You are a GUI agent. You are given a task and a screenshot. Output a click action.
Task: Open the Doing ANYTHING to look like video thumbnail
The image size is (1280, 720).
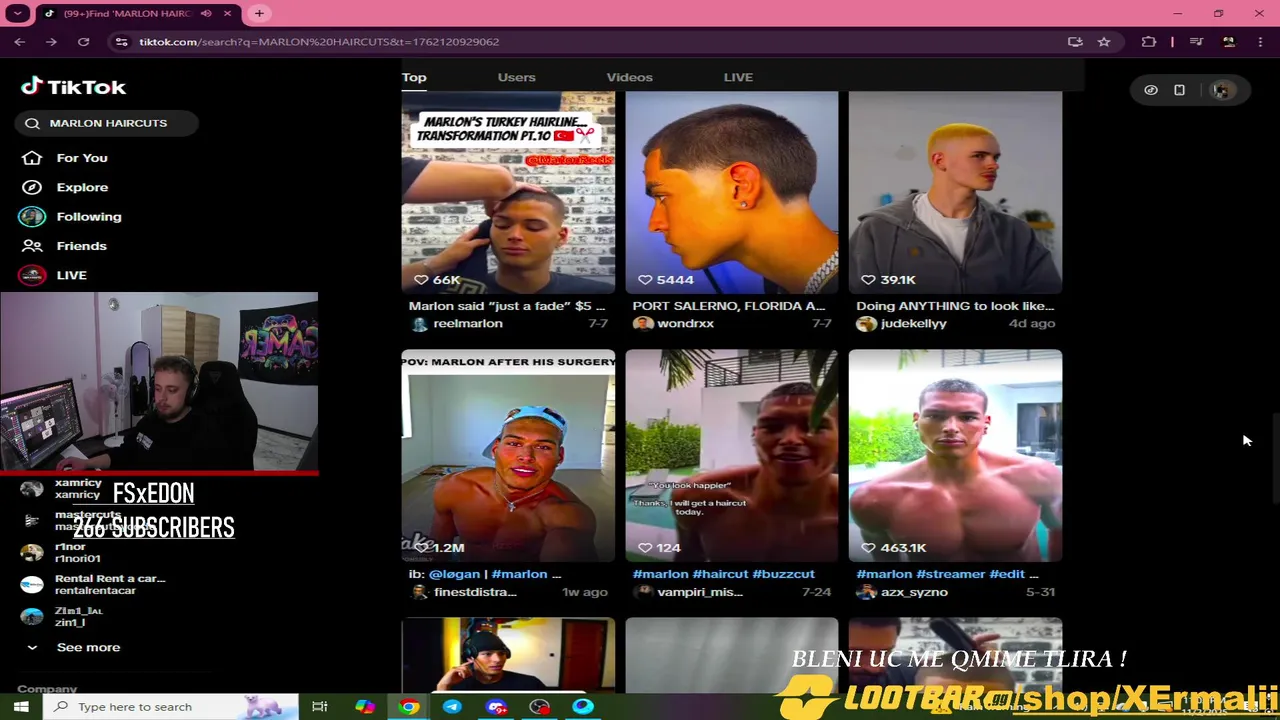[x=955, y=193]
